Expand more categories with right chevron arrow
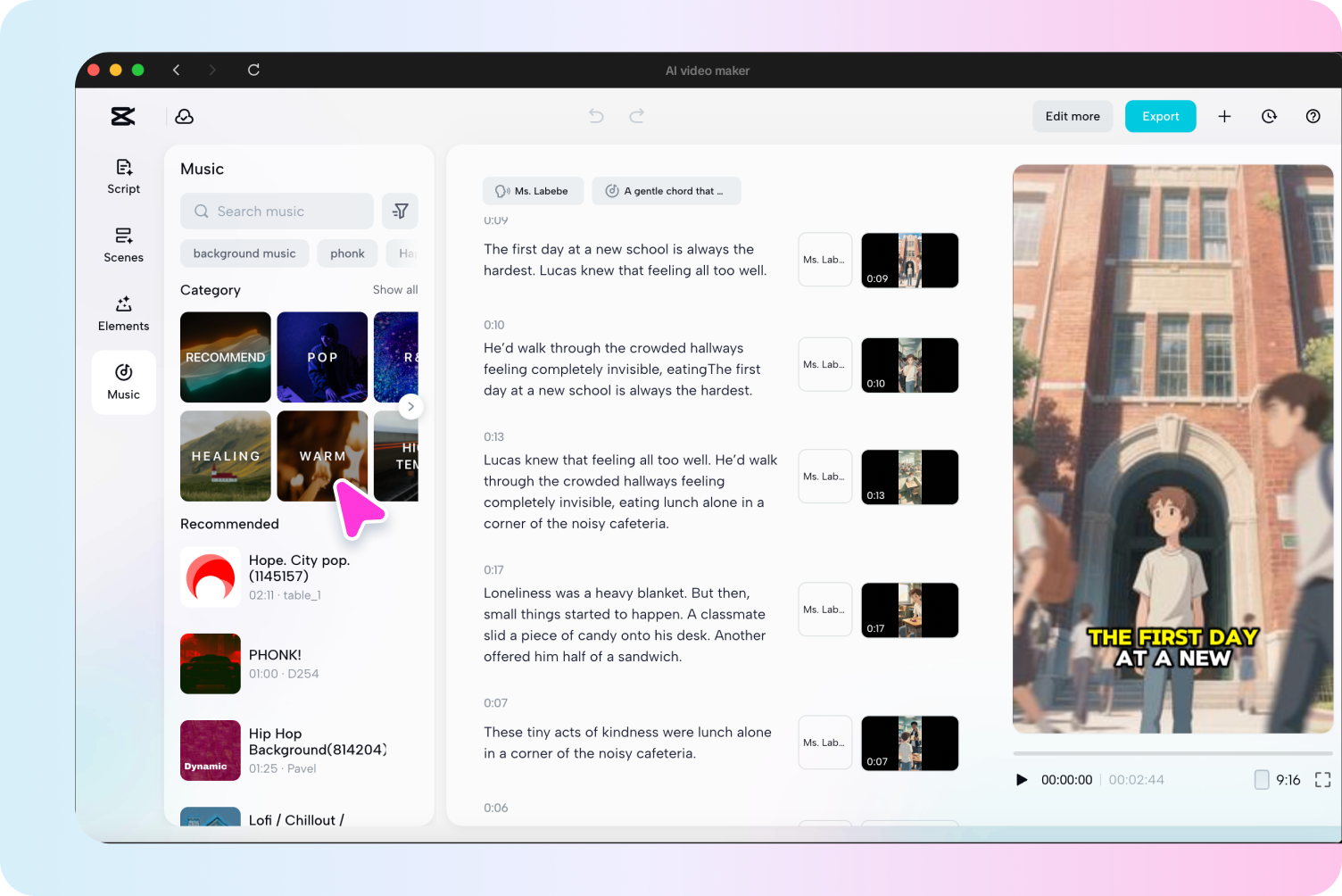The image size is (1342, 896). coord(410,406)
